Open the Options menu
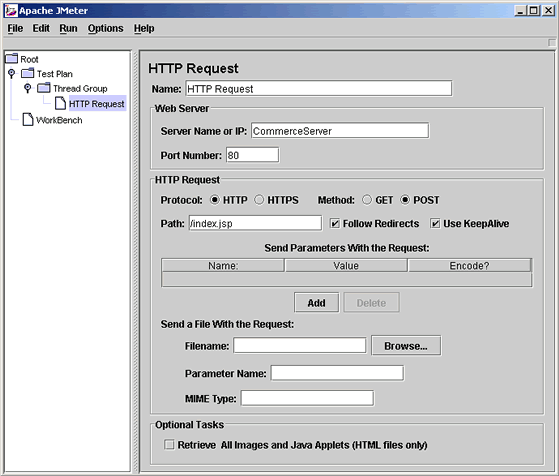Screen dimensions: 559x476 pyautogui.click(x=106, y=29)
